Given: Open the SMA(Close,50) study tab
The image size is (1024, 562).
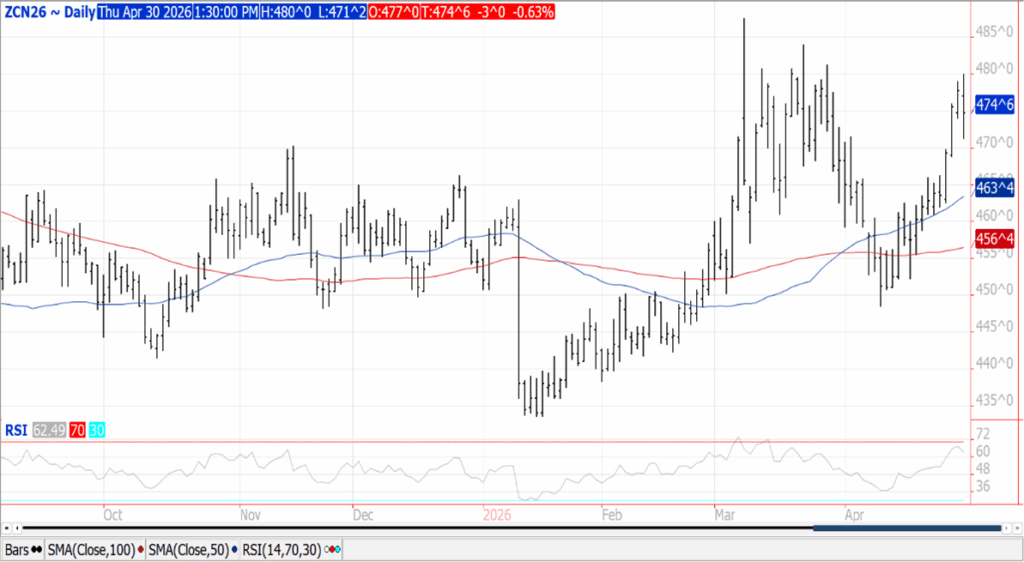Looking at the screenshot, I should tap(188, 550).
